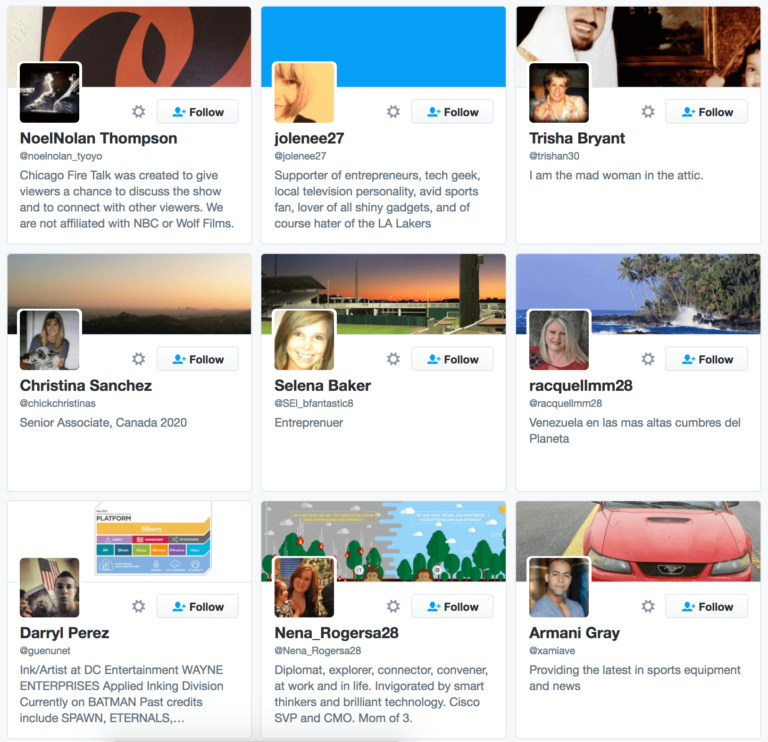Image resolution: width=768 pixels, height=742 pixels.
Task: Follow Trisha Bryant
Action: 707,112
